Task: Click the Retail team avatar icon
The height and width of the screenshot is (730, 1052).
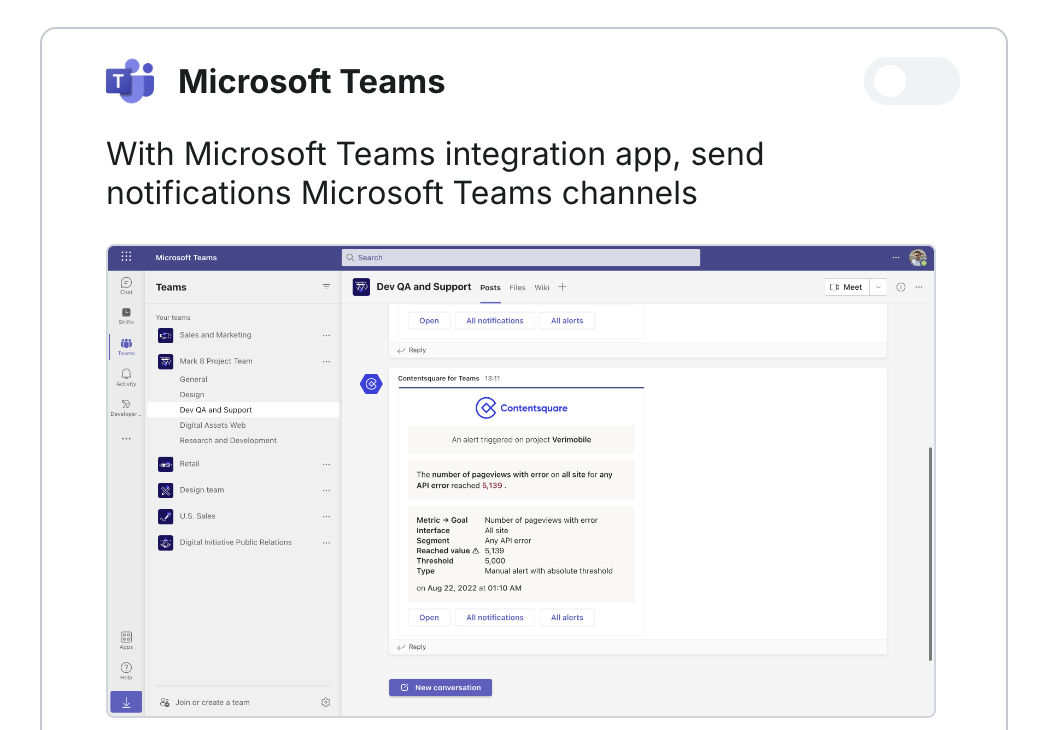Action: pyautogui.click(x=166, y=464)
